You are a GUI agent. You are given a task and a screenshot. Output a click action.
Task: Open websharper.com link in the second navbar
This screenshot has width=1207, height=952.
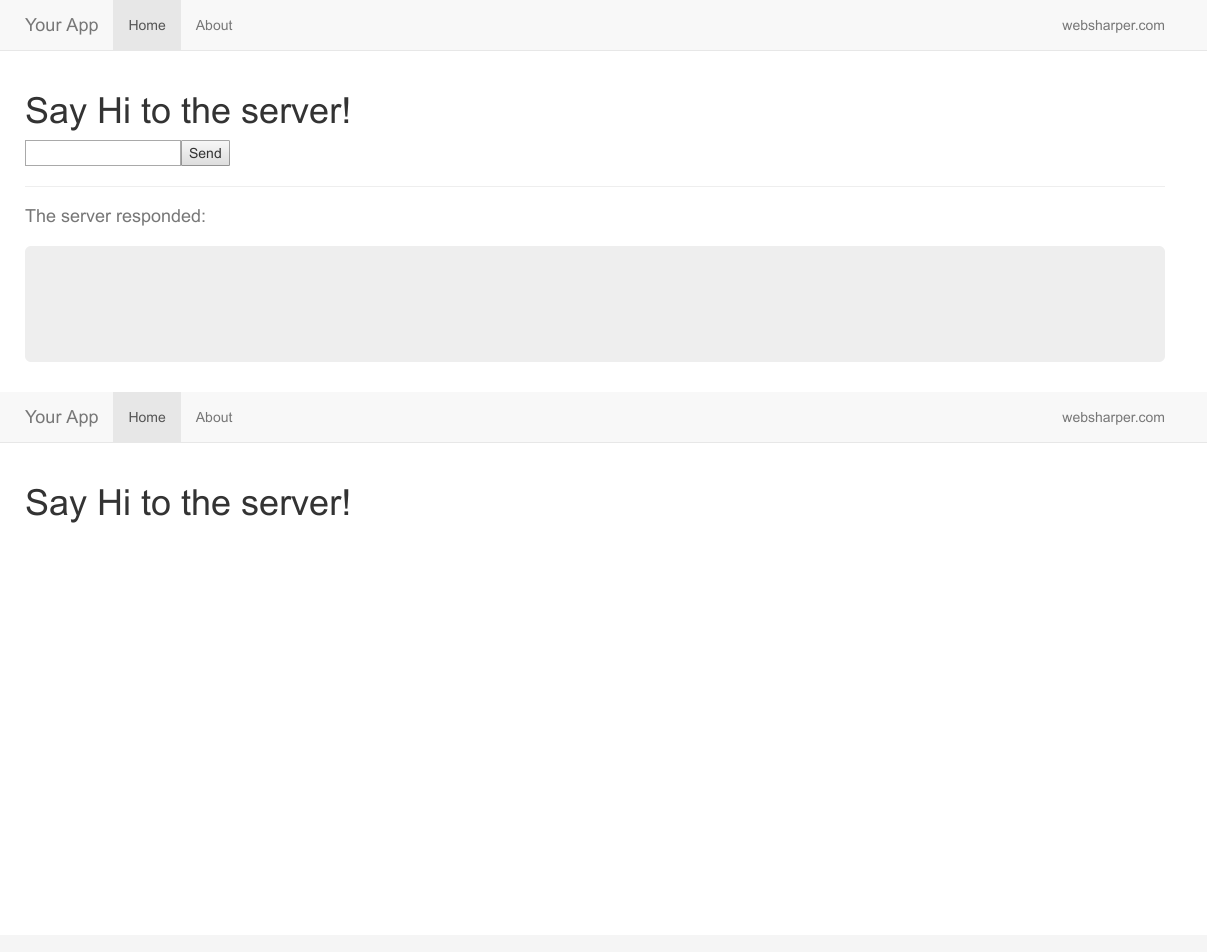[x=1113, y=417]
